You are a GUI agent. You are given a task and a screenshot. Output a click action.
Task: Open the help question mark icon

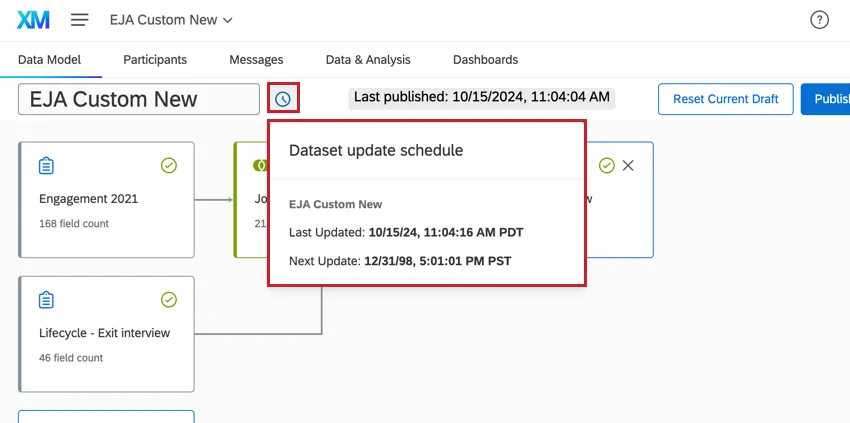[x=819, y=20]
